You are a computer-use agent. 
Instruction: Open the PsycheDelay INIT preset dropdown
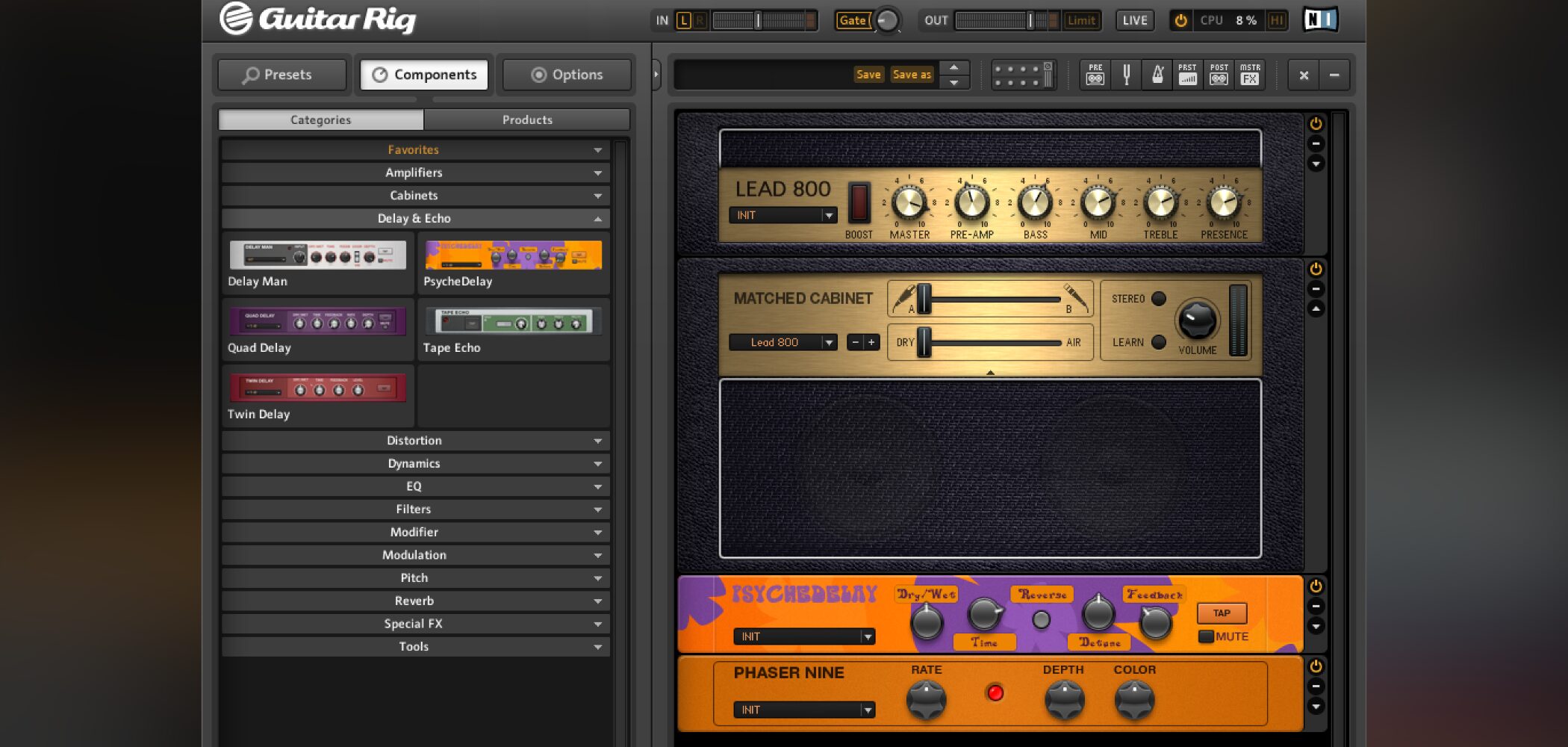[804, 636]
